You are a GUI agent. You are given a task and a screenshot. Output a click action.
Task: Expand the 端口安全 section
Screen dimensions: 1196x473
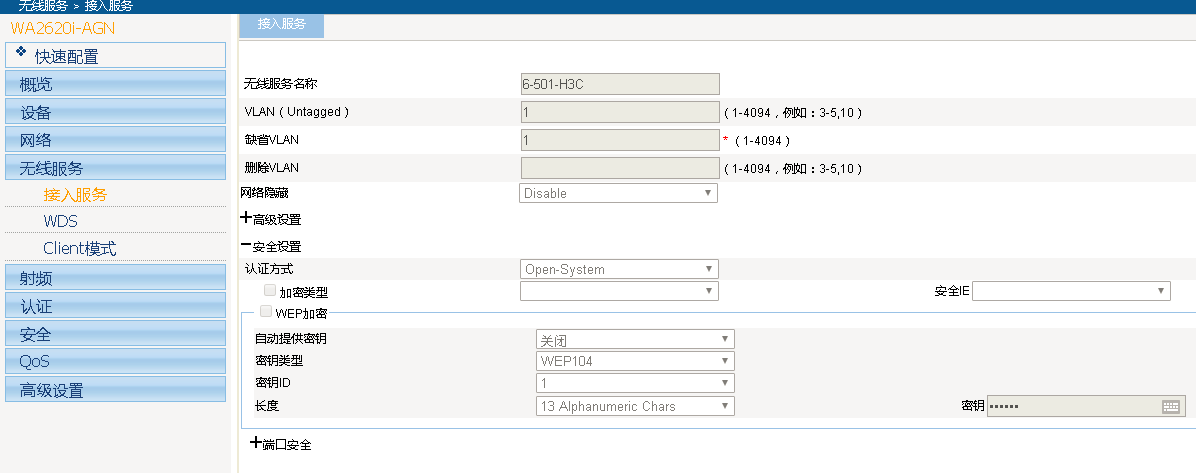pos(256,443)
